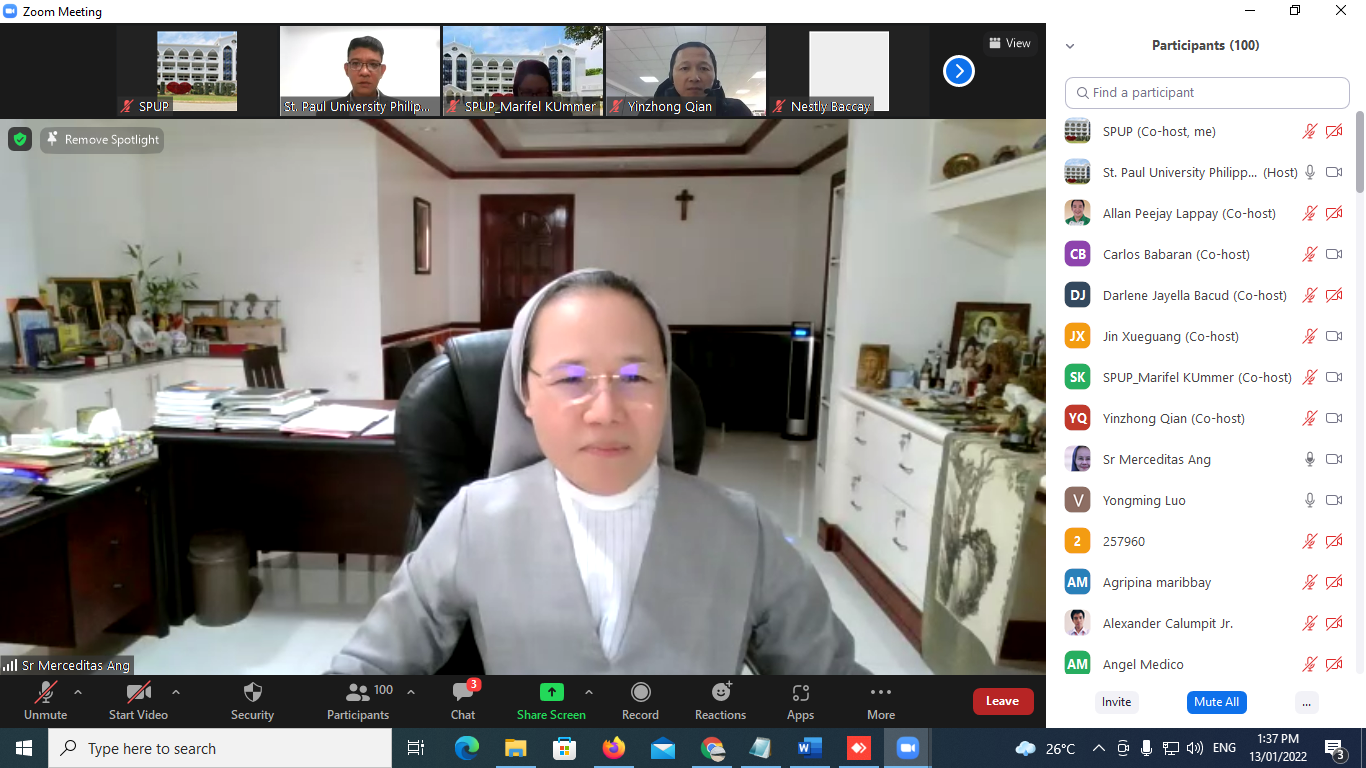Viewport: 1366px width, 768px height.
Task: Select participant Angel Medico
Action: coord(1204,664)
